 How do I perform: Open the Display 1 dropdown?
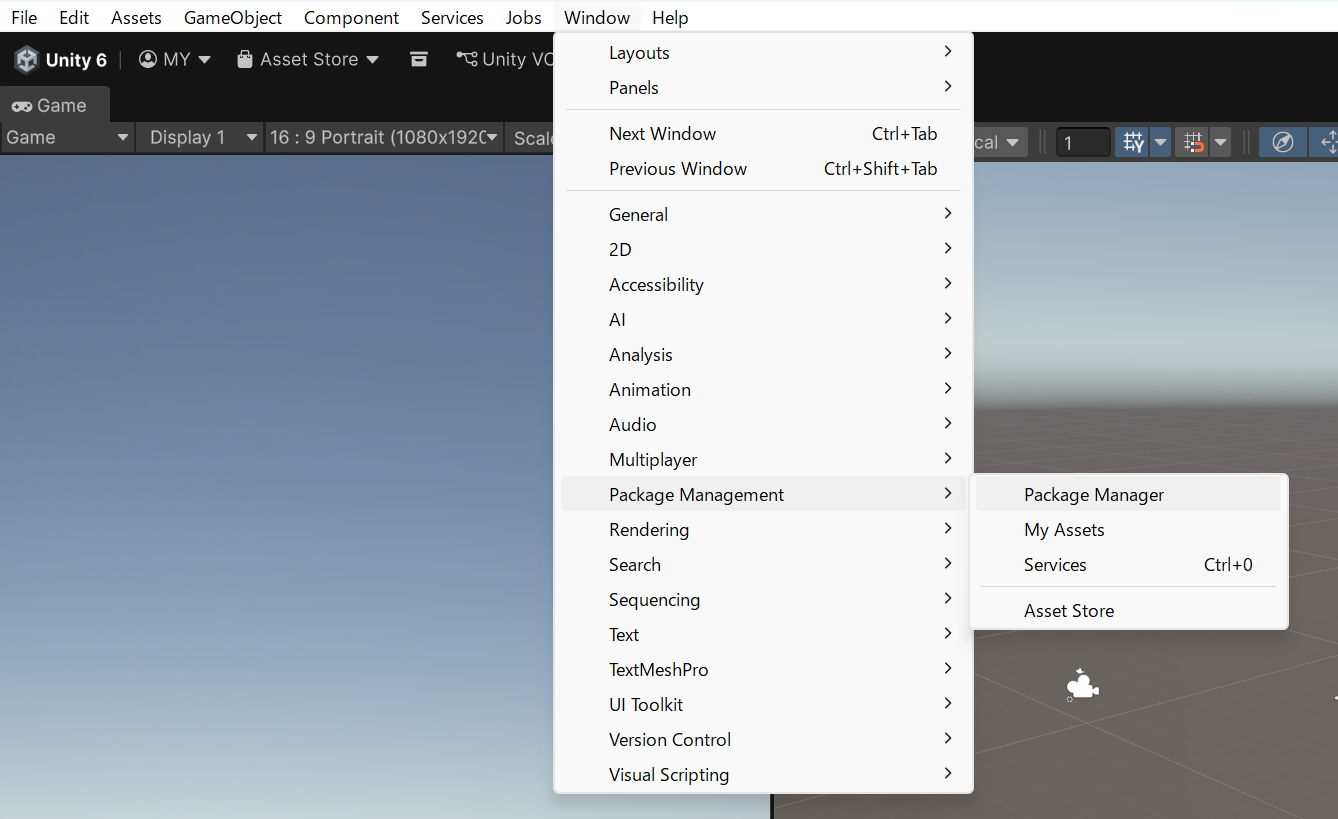tap(197, 138)
